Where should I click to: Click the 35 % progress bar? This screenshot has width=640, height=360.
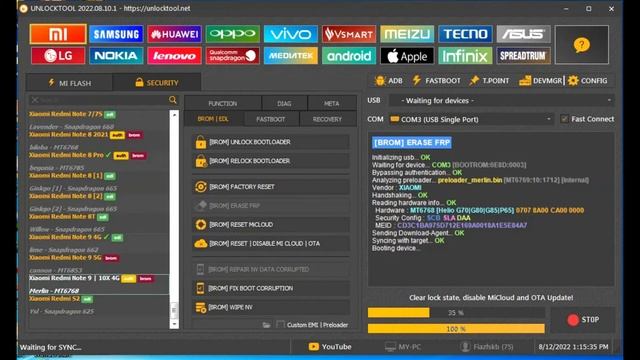point(456,313)
